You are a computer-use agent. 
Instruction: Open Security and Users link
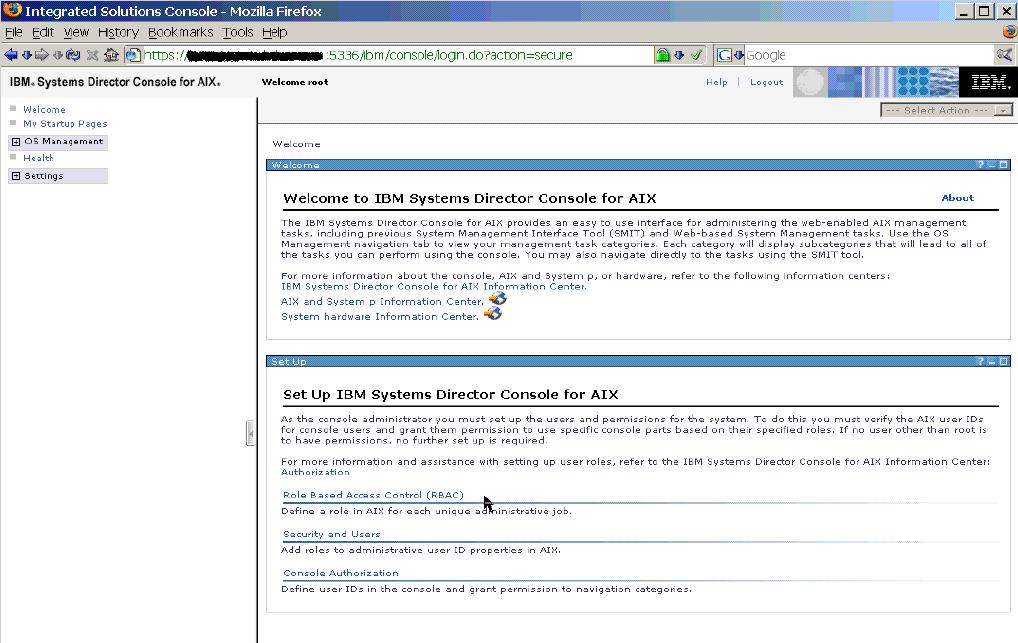coord(332,534)
